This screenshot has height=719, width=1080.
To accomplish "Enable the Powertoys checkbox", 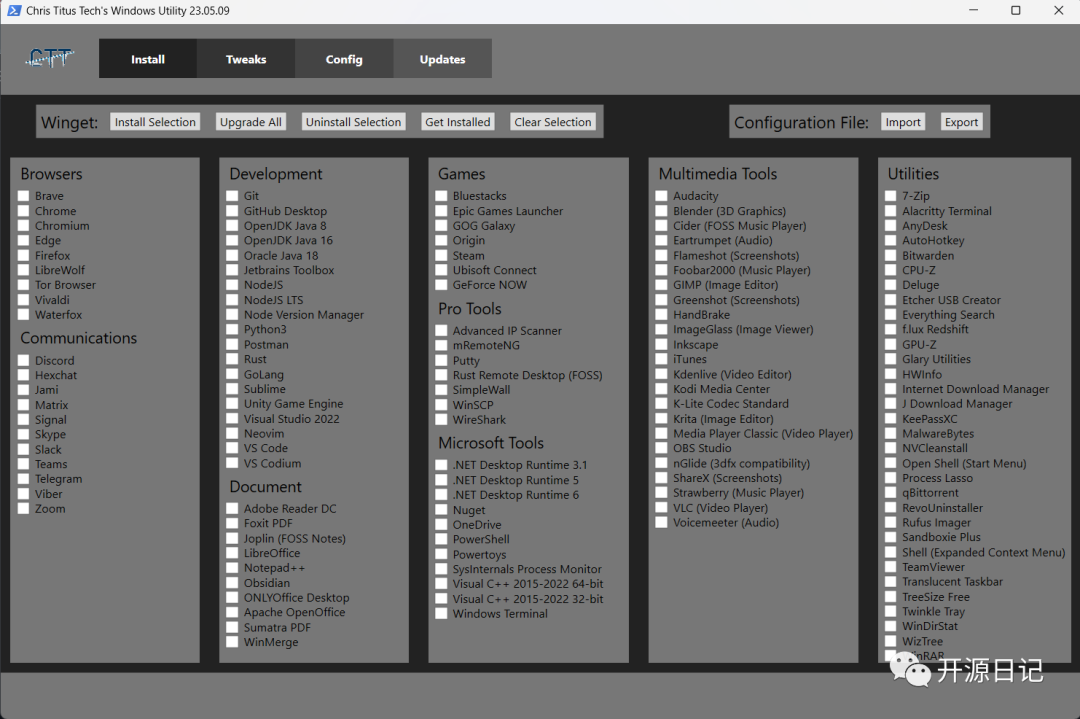I will click(442, 554).
